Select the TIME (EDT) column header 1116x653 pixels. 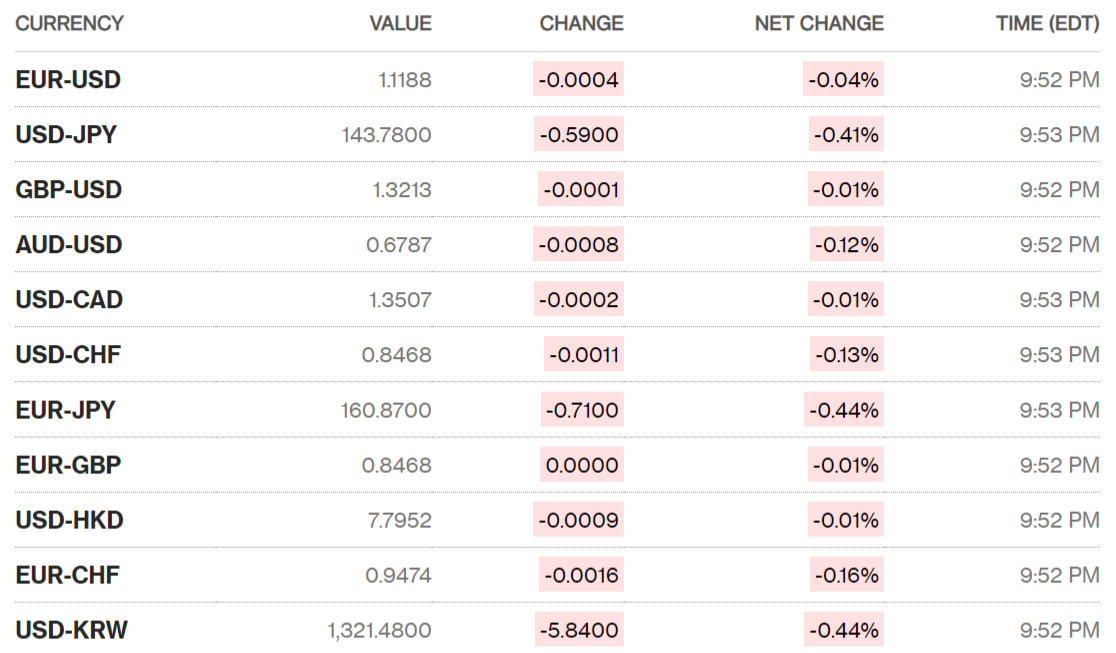tap(1047, 23)
